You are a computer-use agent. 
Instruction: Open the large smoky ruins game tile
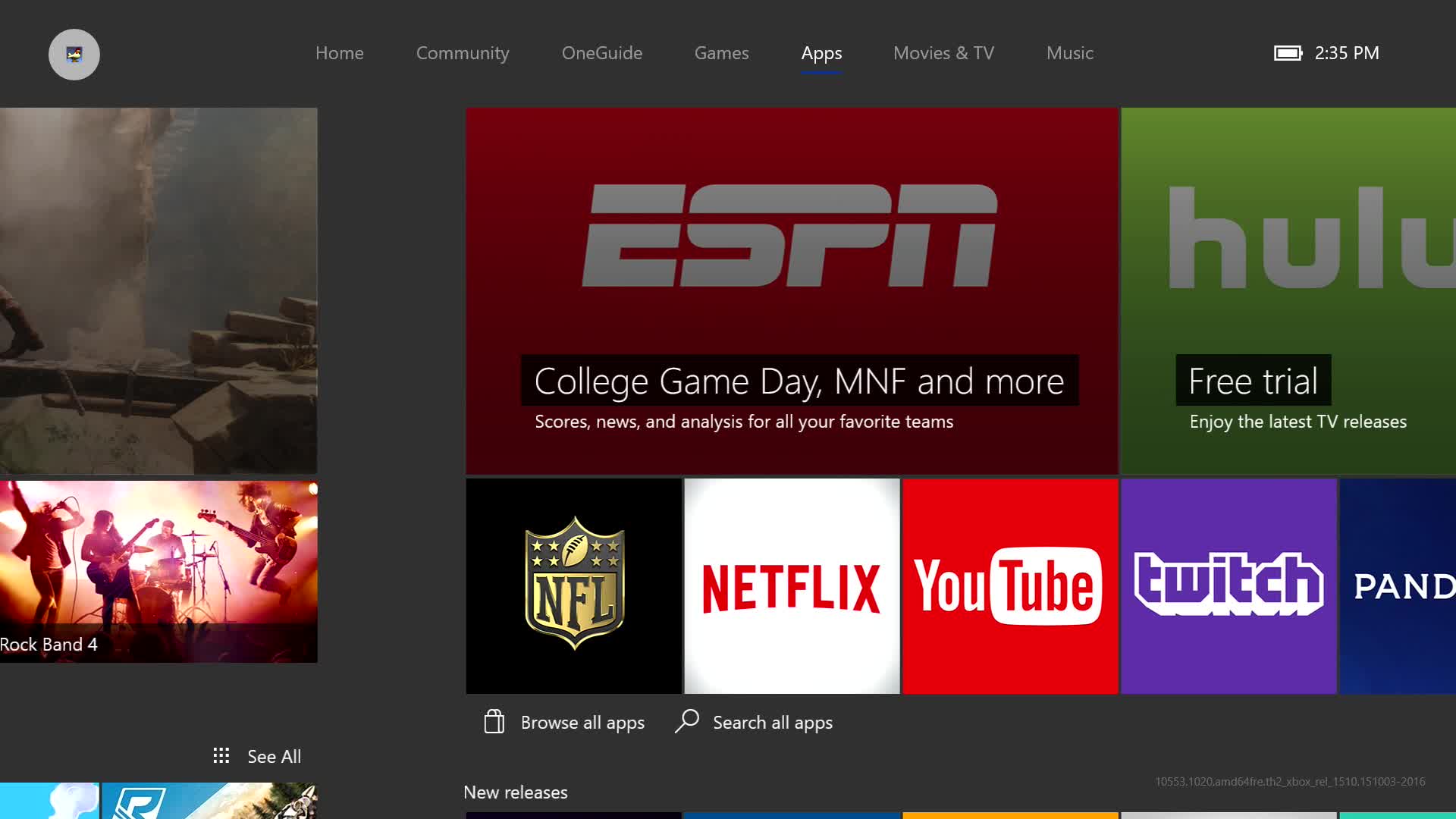pyautogui.click(x=158, y=291)
